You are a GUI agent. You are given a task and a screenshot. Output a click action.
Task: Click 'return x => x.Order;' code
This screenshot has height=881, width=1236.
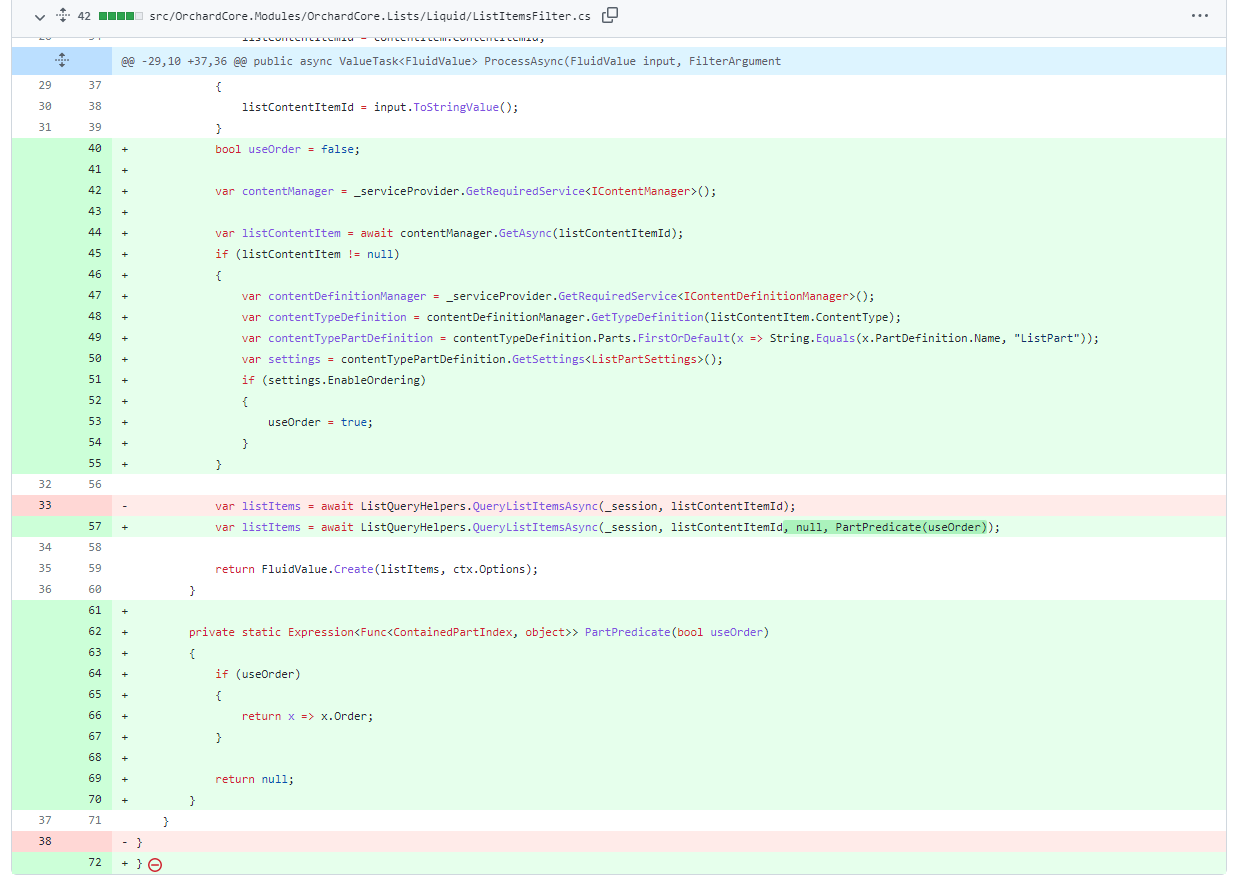point(307,716)
